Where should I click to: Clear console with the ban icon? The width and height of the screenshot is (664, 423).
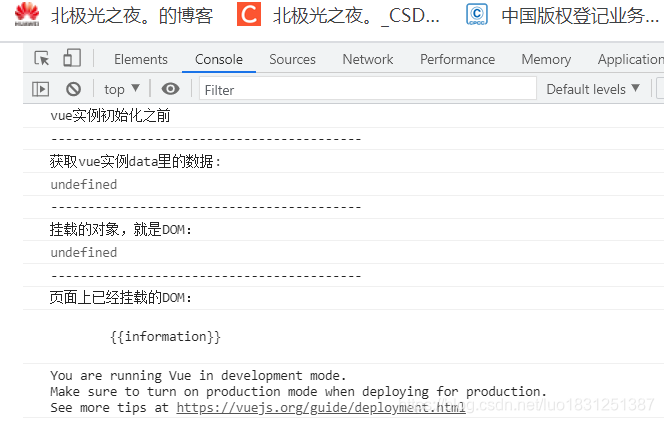pos(73,89)
